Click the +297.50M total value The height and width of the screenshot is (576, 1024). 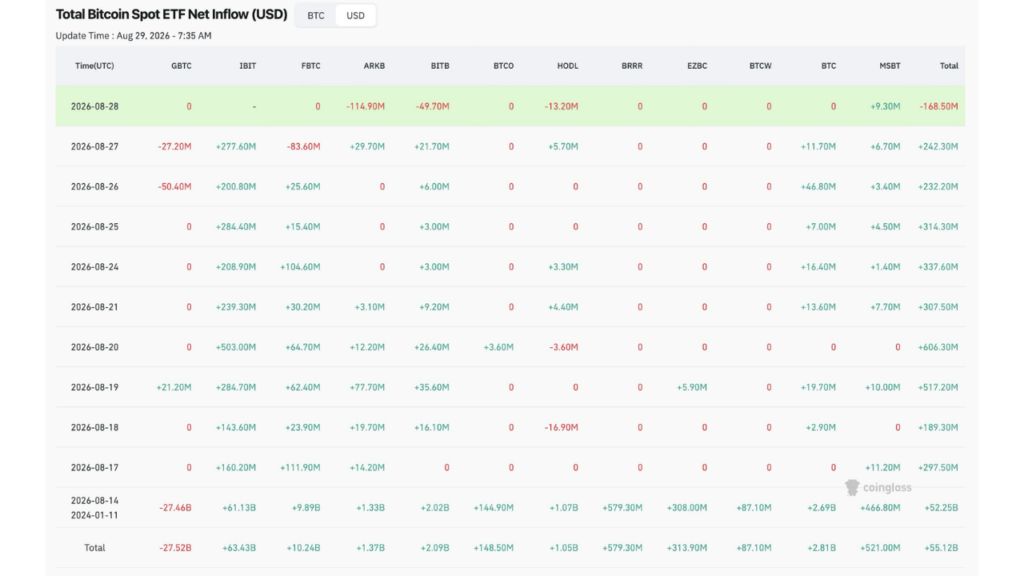point(938,468)
